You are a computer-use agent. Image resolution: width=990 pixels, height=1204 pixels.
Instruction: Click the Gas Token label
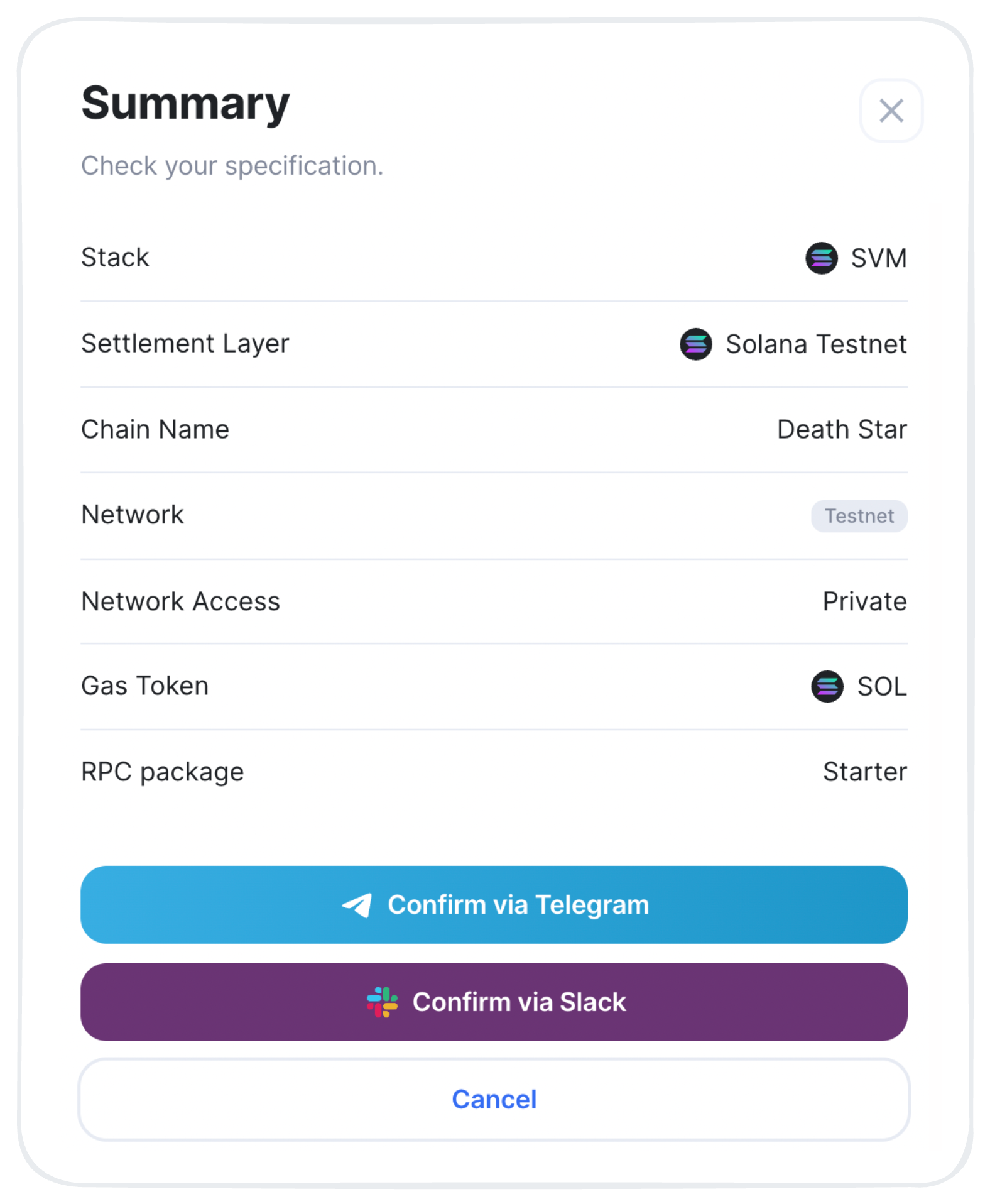[x=145, y=686]
